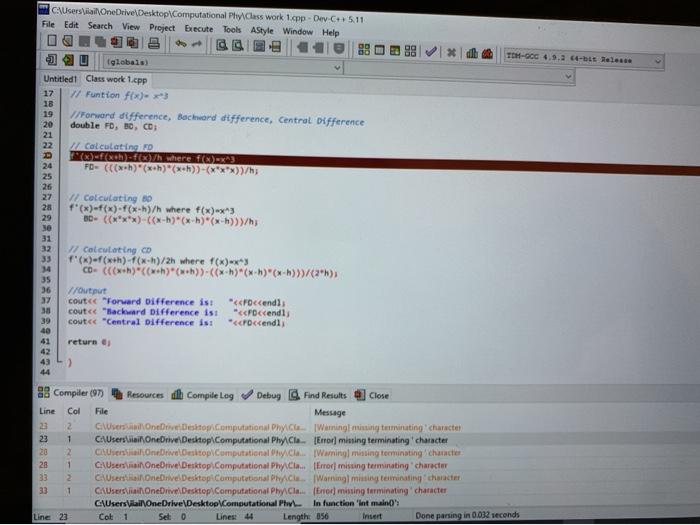Click the Compile icon with four colored squares

click(x=364, y=50)
